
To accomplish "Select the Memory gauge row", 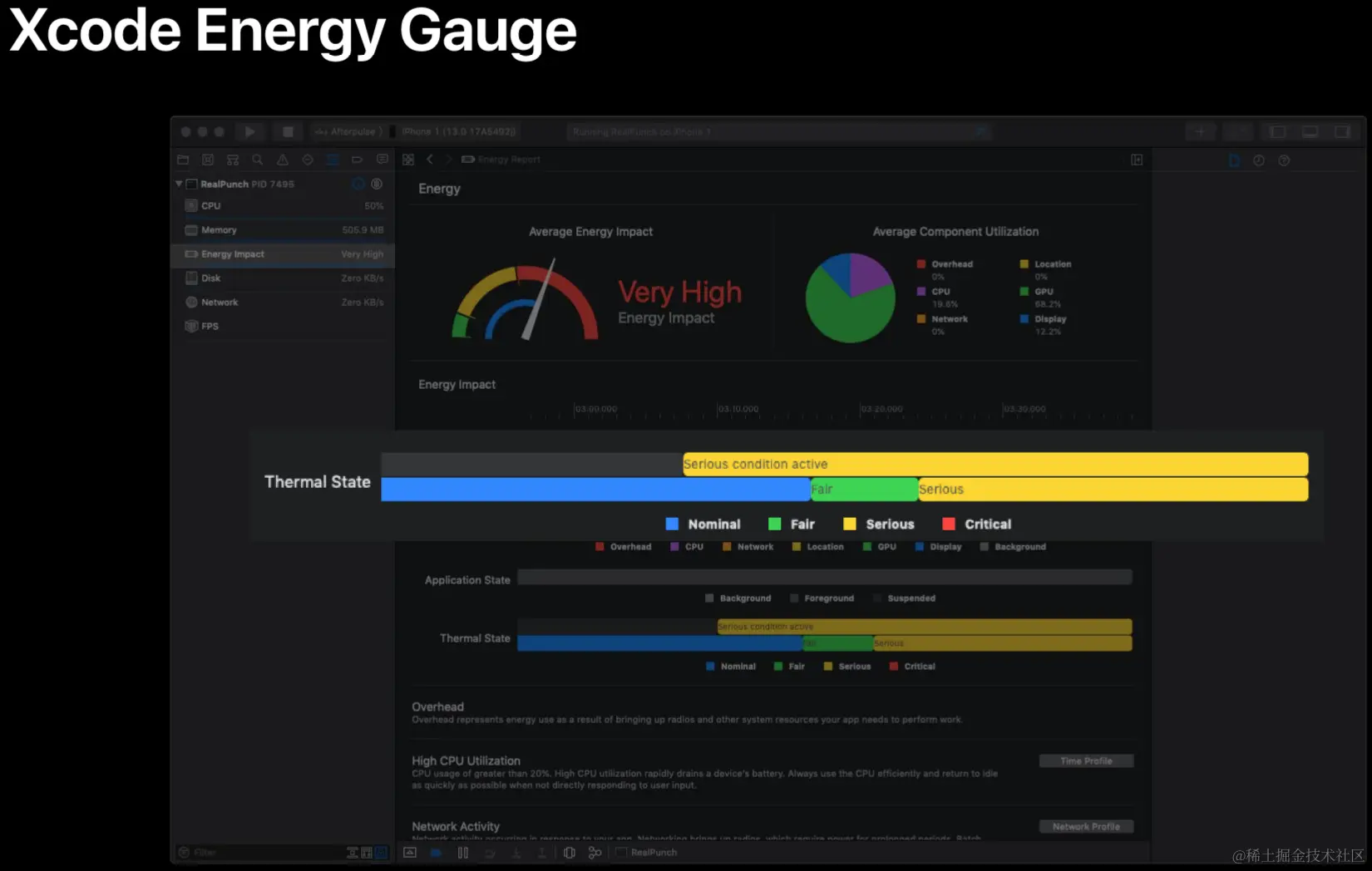I will [283, 230].
